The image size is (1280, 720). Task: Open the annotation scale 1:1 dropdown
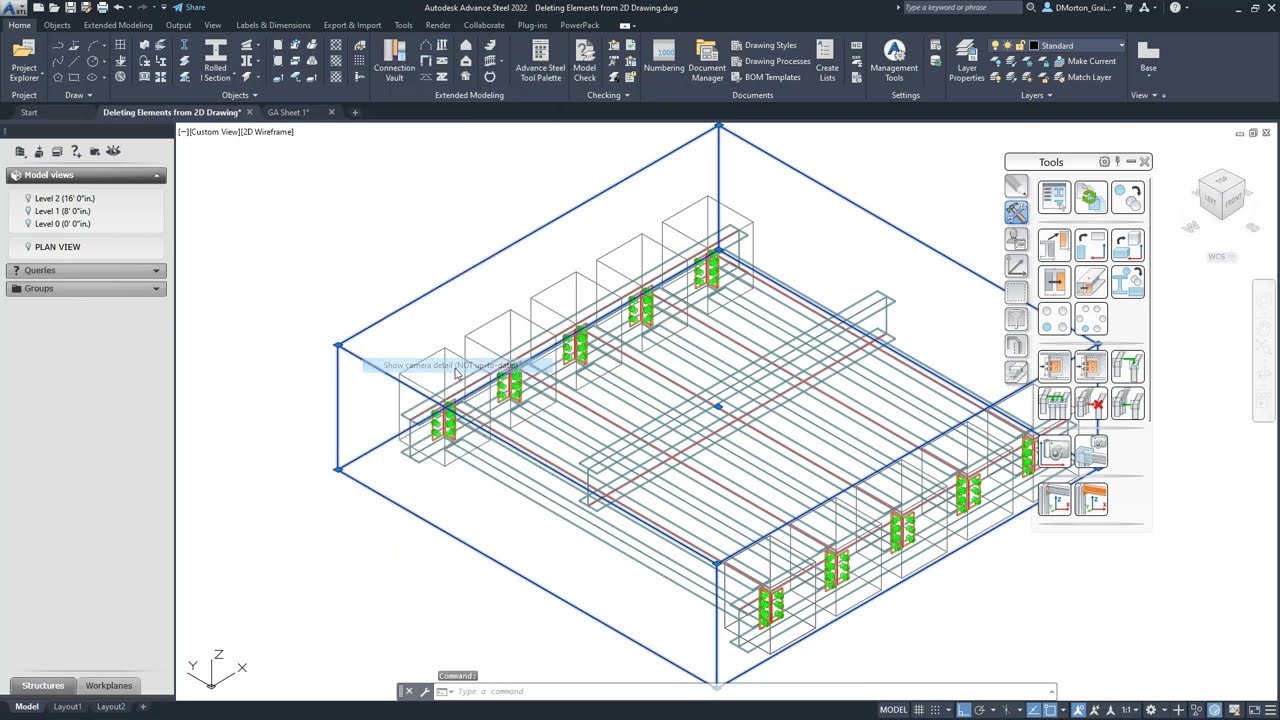(1130, 710)
